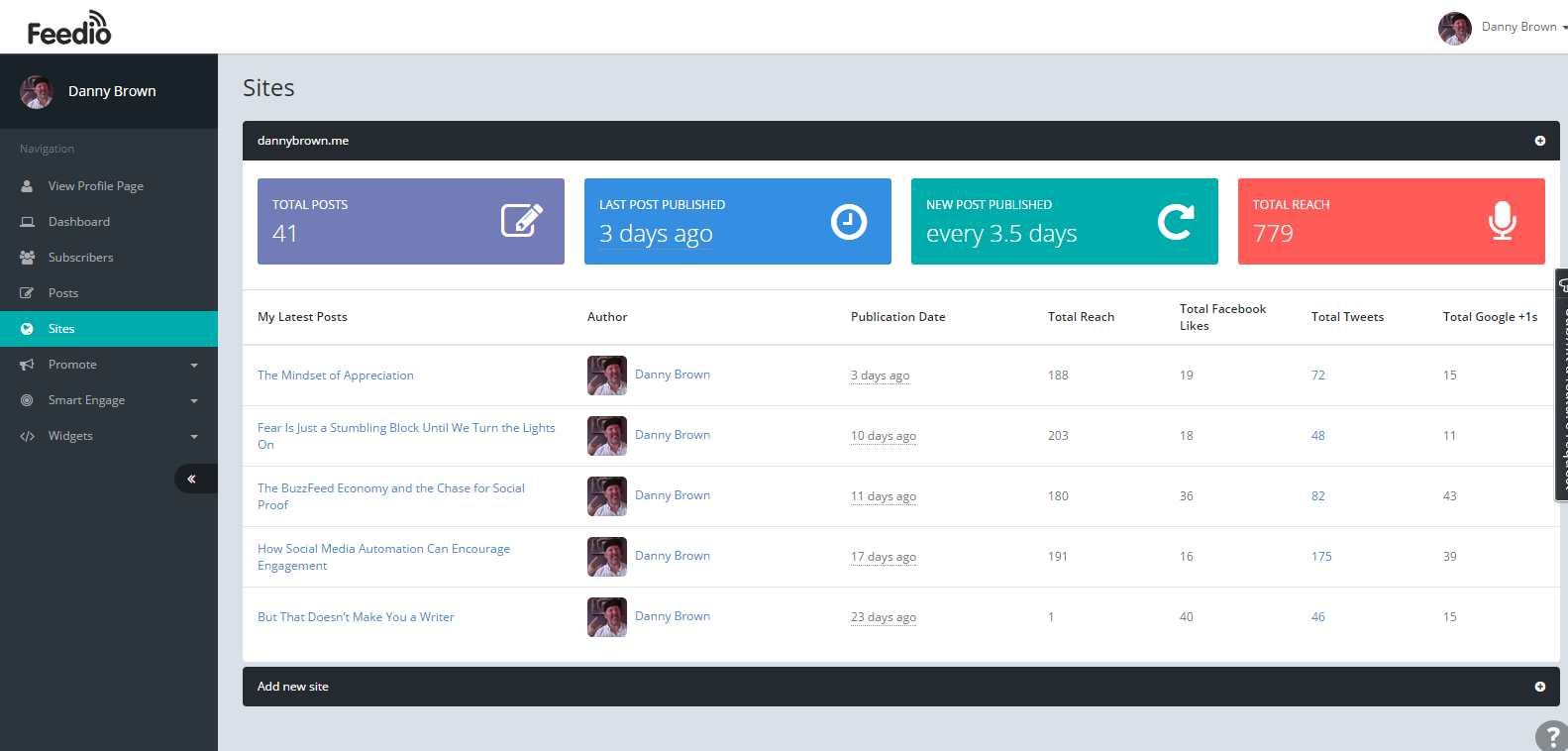Click the author avatar in BuzzFeed Economy row
Image resolution: width=1568 pixels, height=751 pixels.
pos(606,496)
